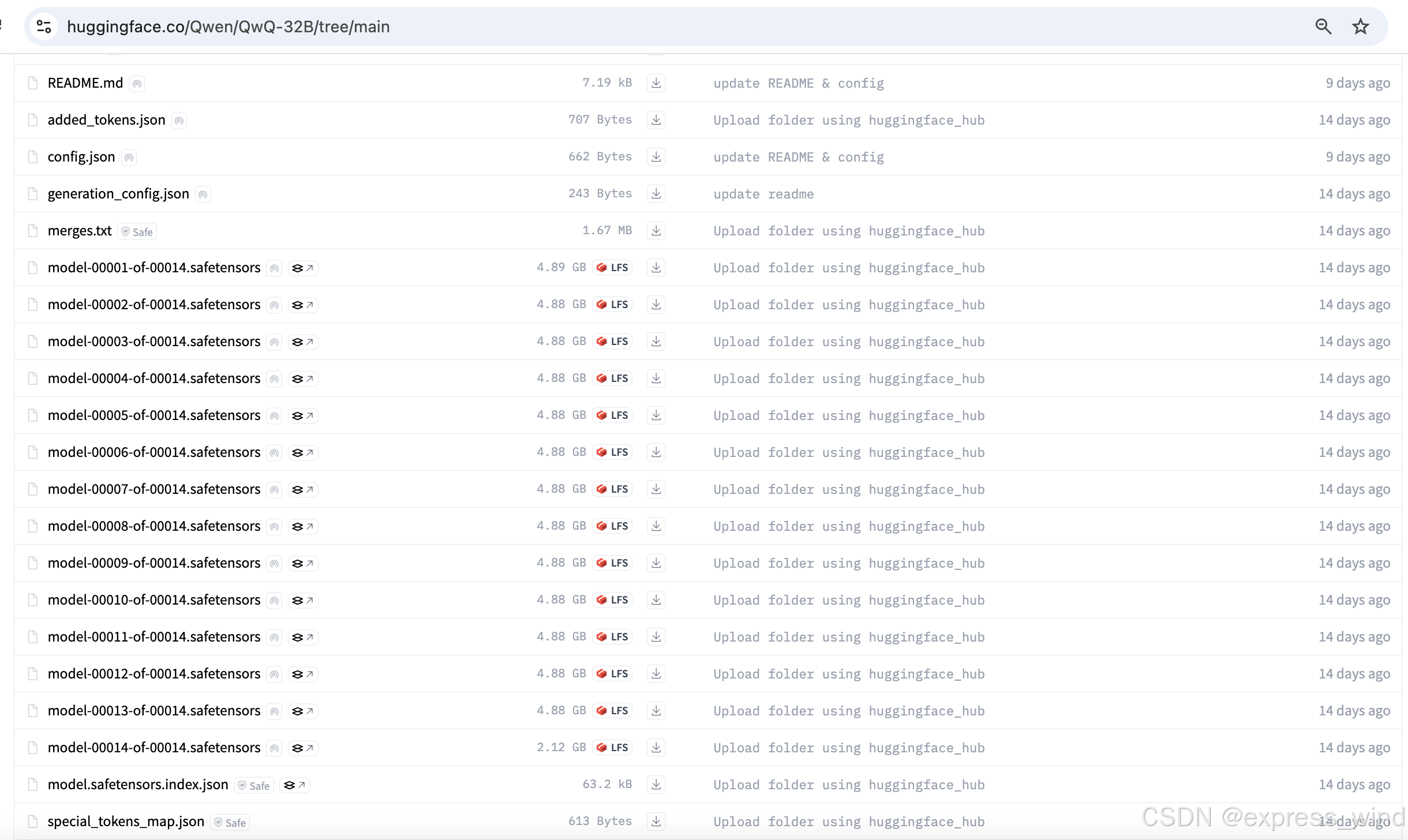The image size is (1408, 840).
Task: Open 'update README & config' commit on config.json row
Action: [x=799, y=157]
